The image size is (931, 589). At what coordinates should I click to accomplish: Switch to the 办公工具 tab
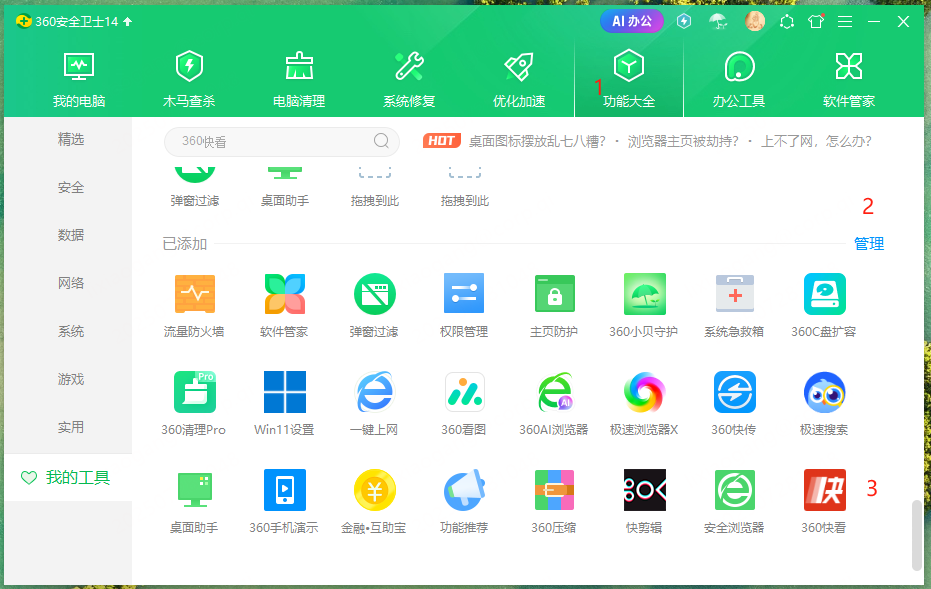point(738,78)
